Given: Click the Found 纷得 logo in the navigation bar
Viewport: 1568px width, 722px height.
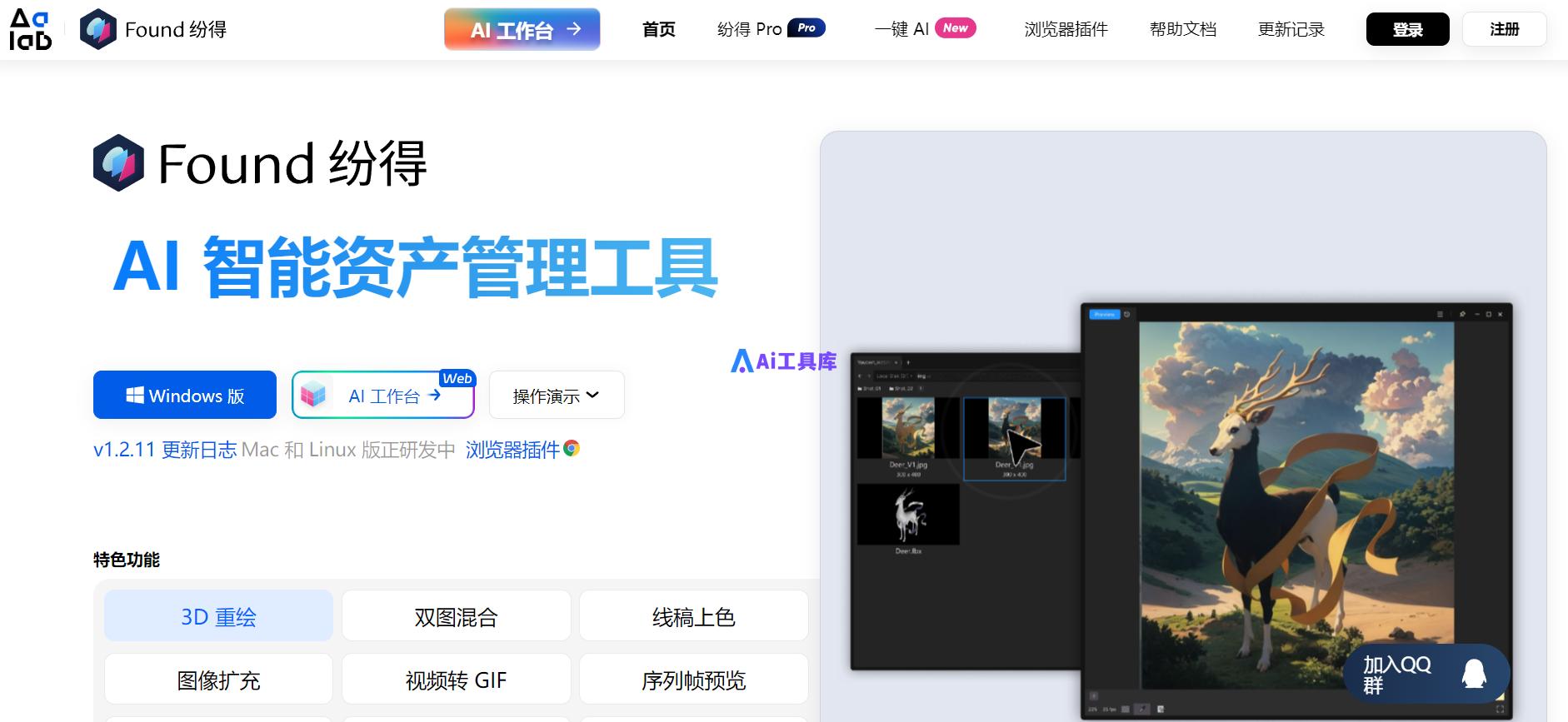Looking at the screenshot, I should click(153, 30).
